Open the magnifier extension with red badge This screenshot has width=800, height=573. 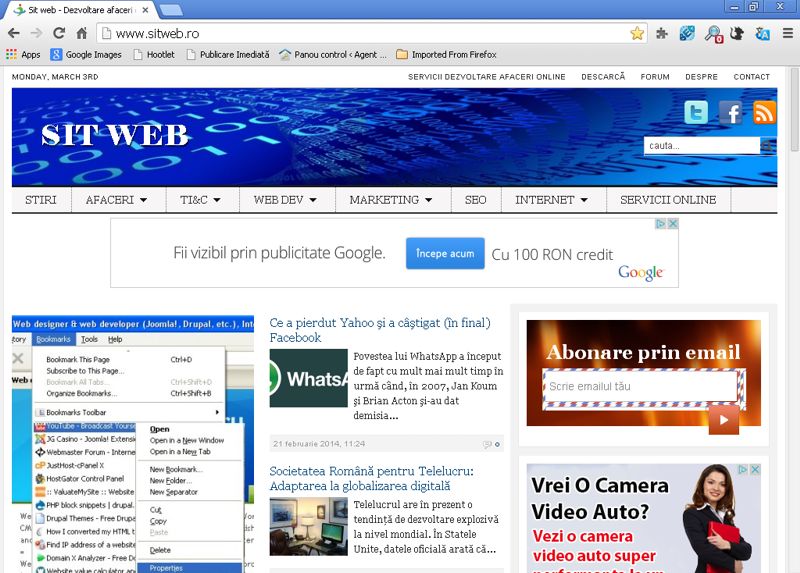713,34
